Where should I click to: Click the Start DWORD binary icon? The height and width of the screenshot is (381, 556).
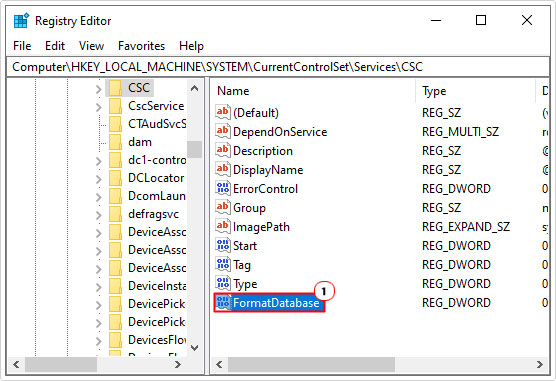223,245
